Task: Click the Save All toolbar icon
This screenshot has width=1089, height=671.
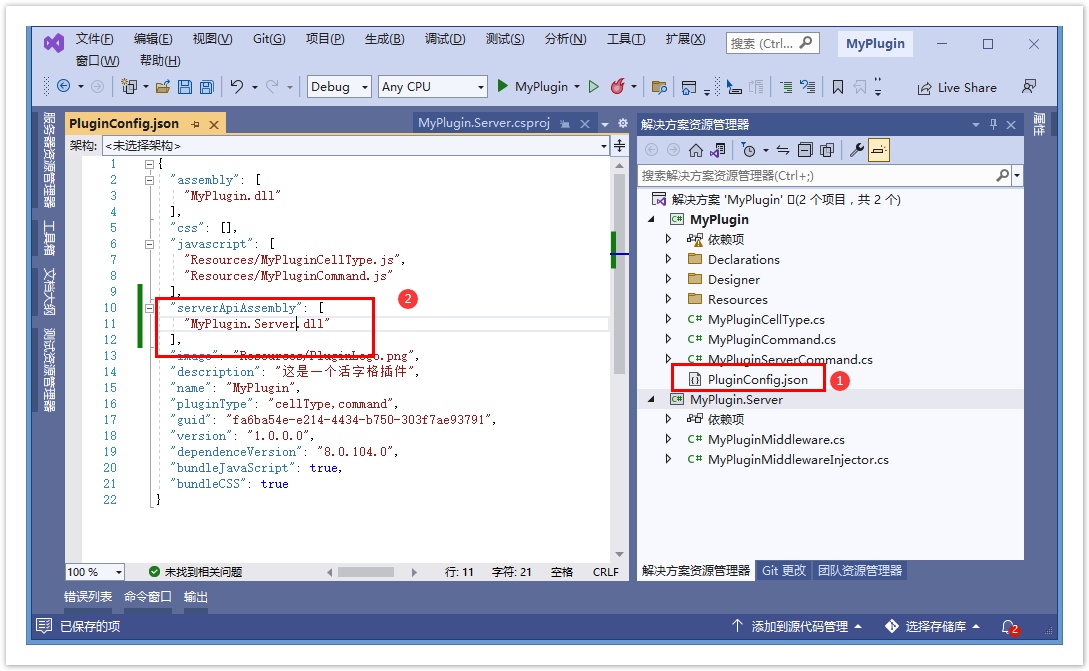Action: (x=206, y=87)
